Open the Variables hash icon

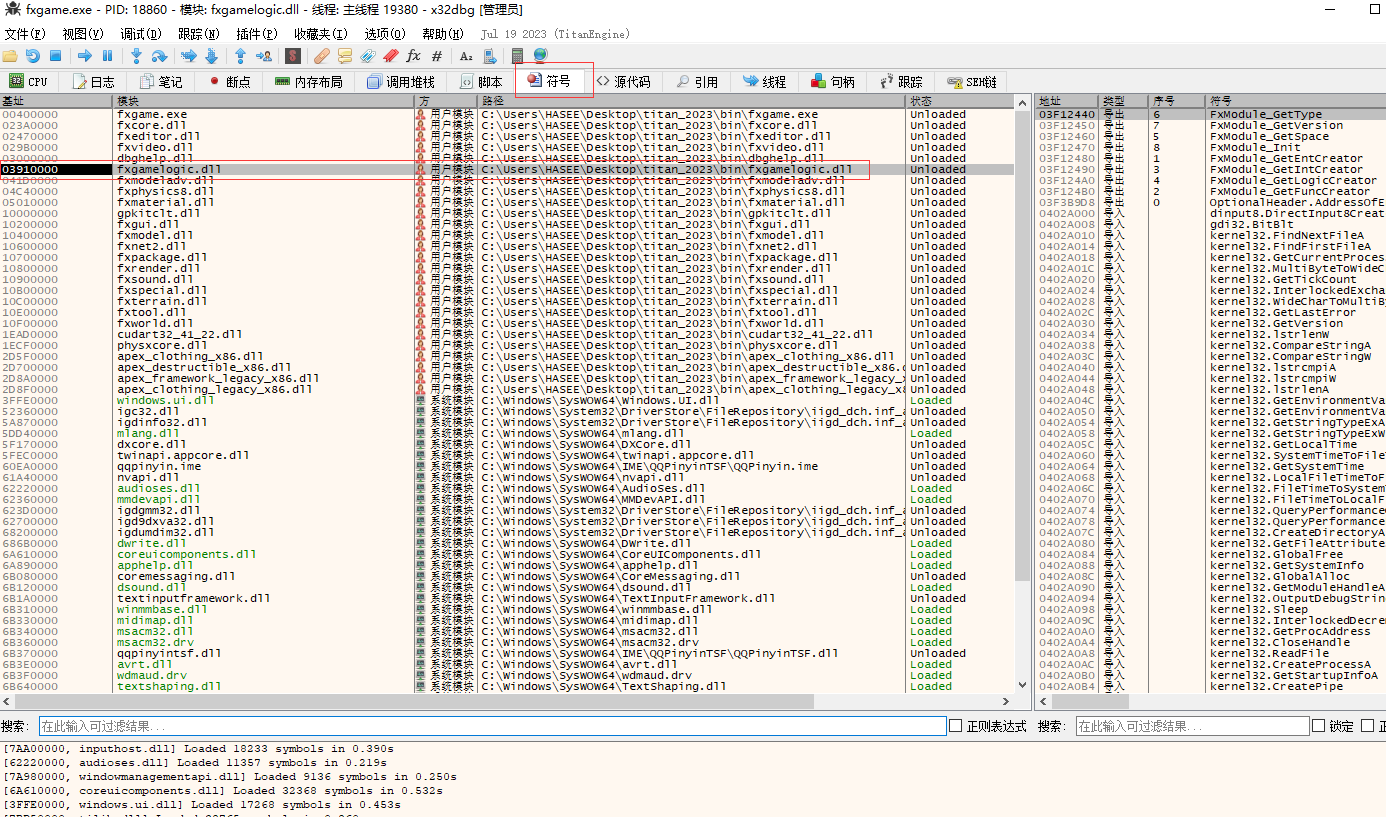pyautogui.click(x=437, y=56)
